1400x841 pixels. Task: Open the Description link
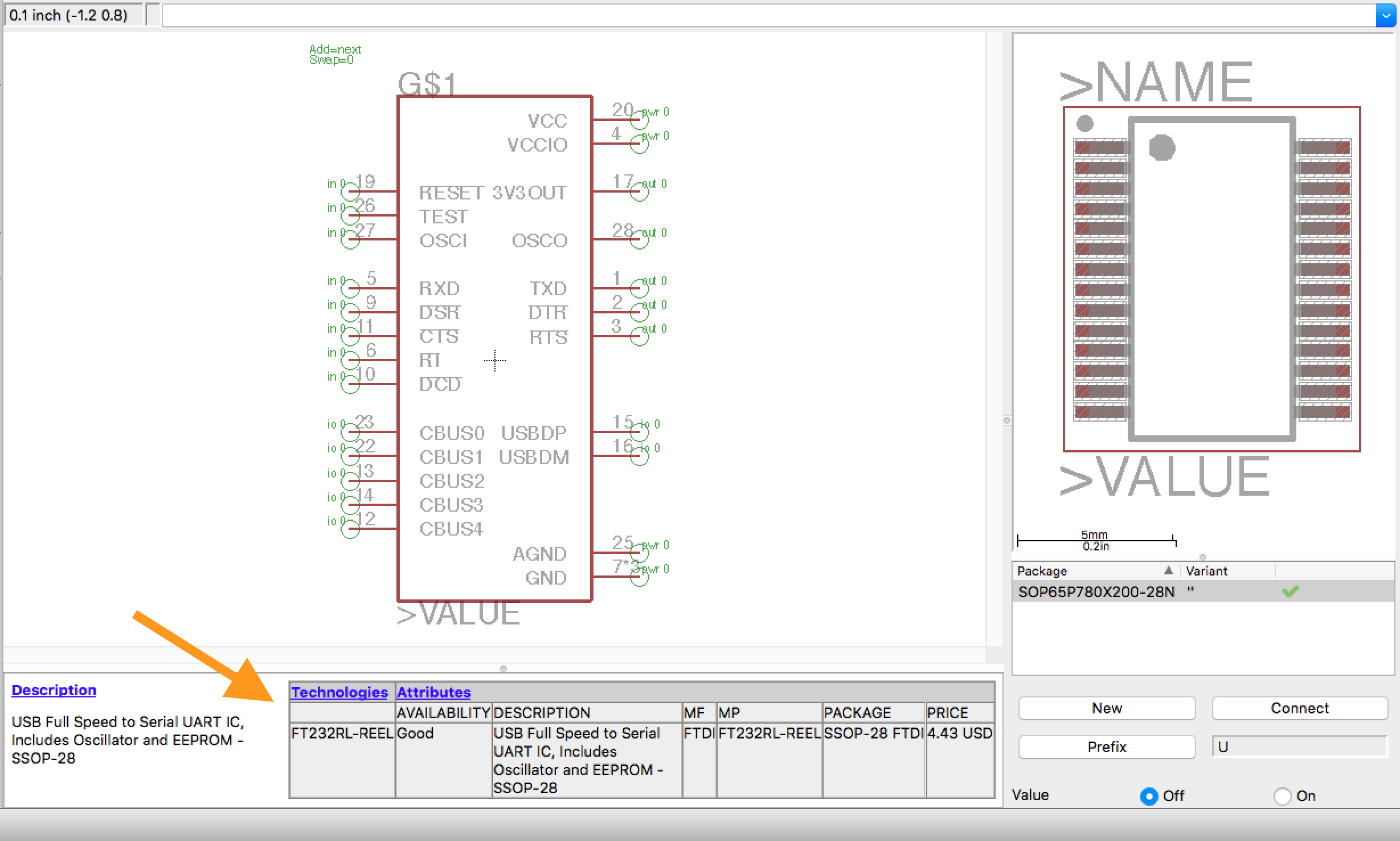[x=54, y=690]
